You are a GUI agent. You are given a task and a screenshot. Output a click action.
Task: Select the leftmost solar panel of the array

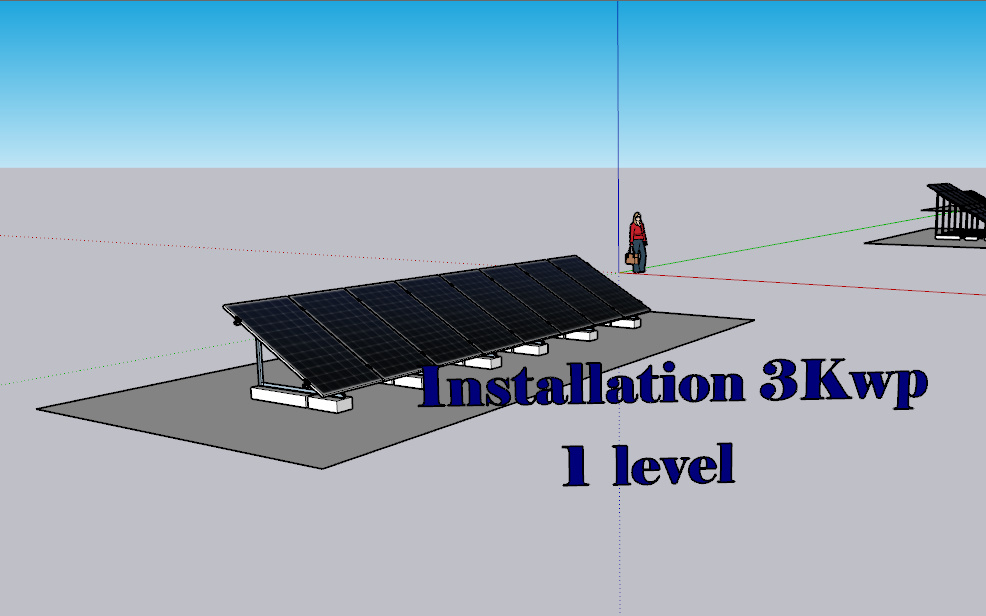pos(302,344)
